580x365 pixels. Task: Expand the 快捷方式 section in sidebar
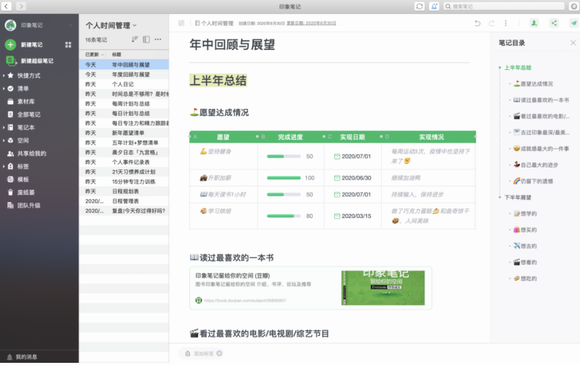[4, 75]
